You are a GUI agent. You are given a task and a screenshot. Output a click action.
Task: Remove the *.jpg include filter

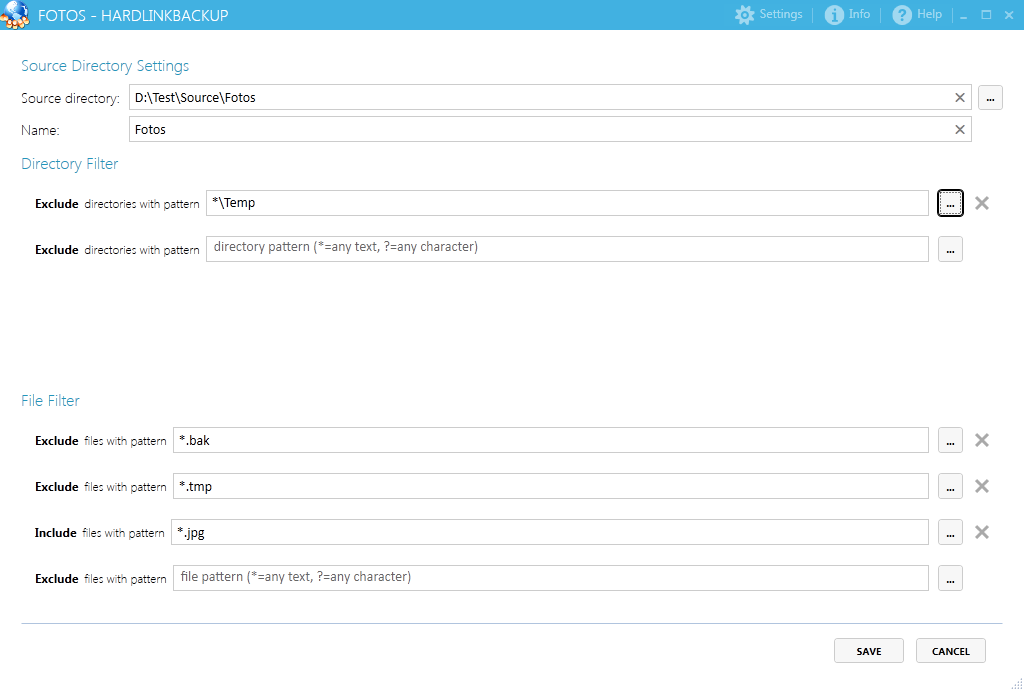pyautogui.click(x=982, y=532)
